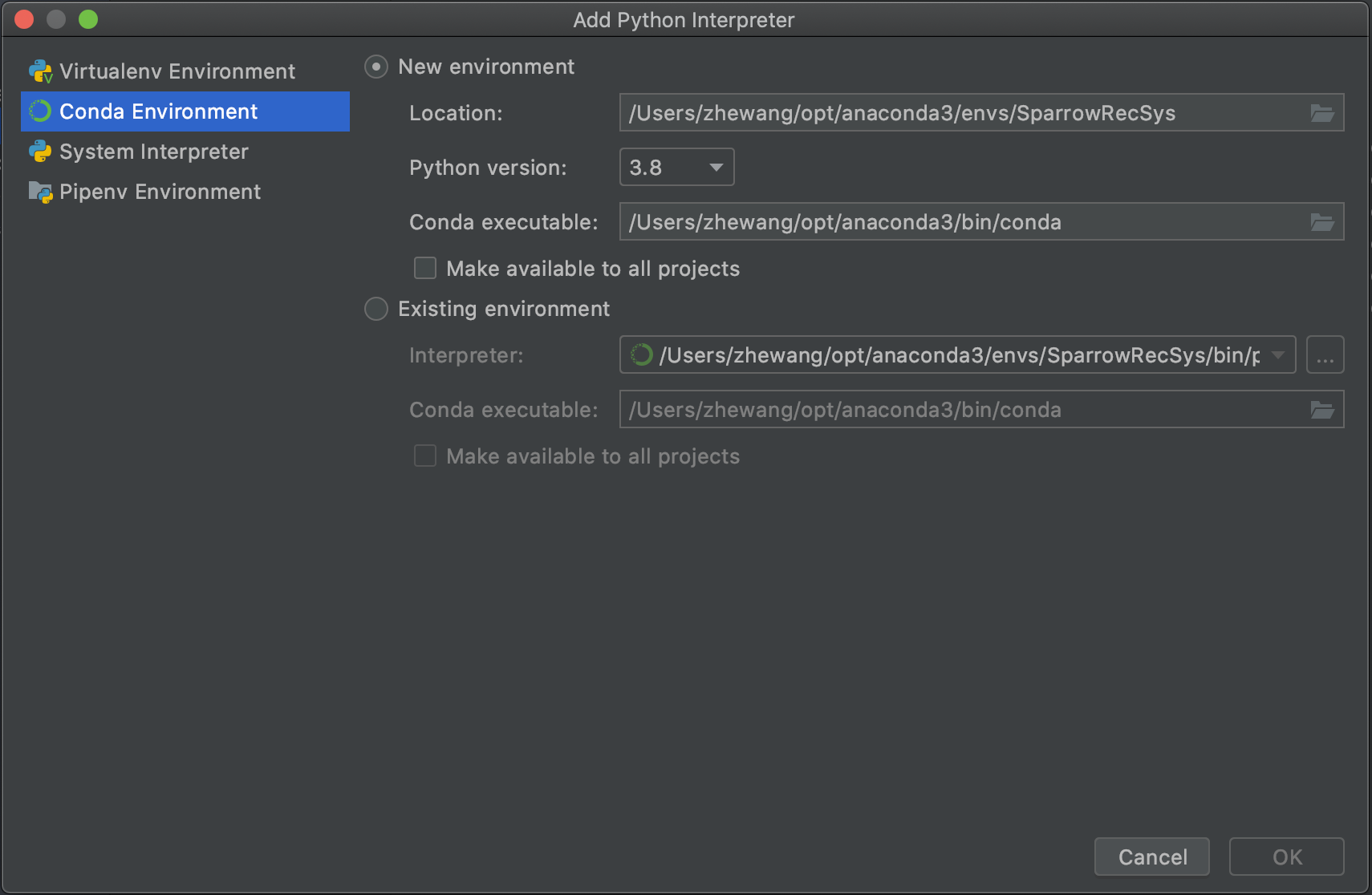
Task: Click the Conda Environment green circle icon
Action: point(40,111)
